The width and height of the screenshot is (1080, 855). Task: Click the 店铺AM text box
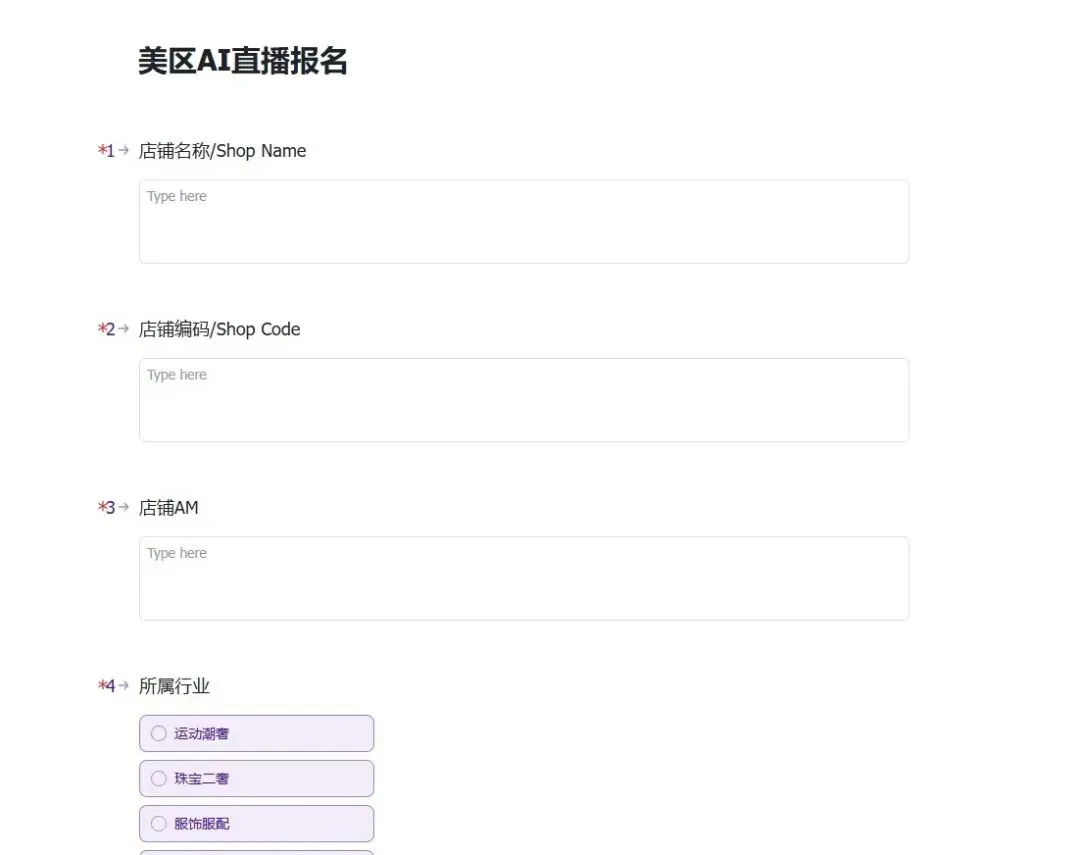523,578
